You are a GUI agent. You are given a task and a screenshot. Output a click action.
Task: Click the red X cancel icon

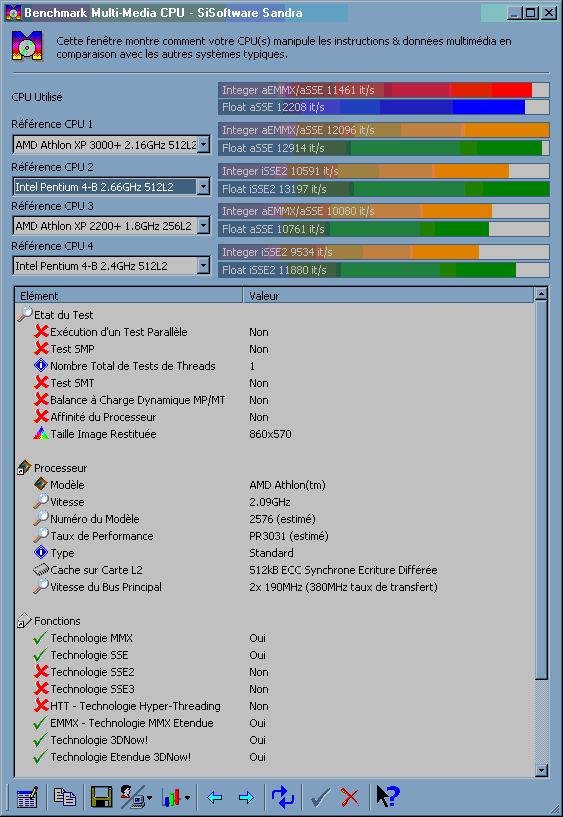pyautogui.click(x=350, y=797)
